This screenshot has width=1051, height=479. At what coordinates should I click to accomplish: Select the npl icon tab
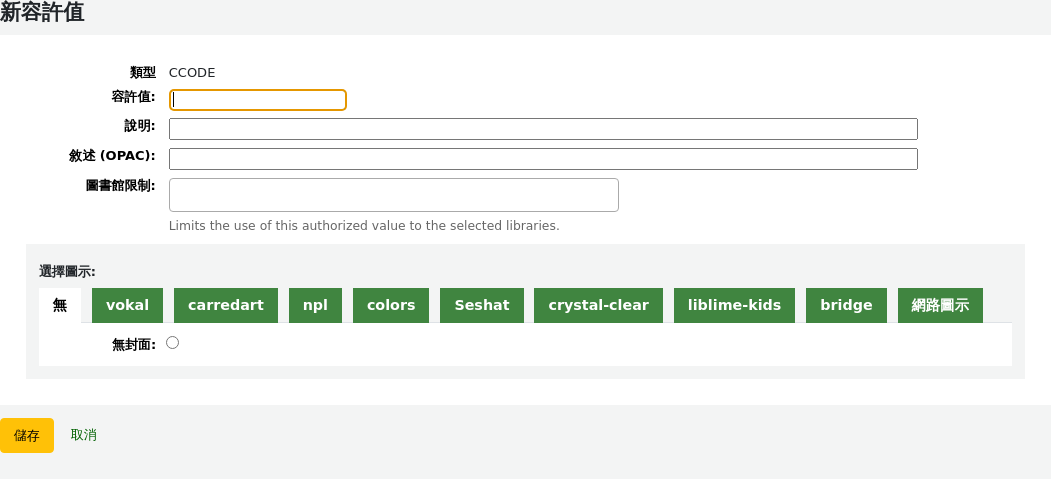(x=315, y=306)
